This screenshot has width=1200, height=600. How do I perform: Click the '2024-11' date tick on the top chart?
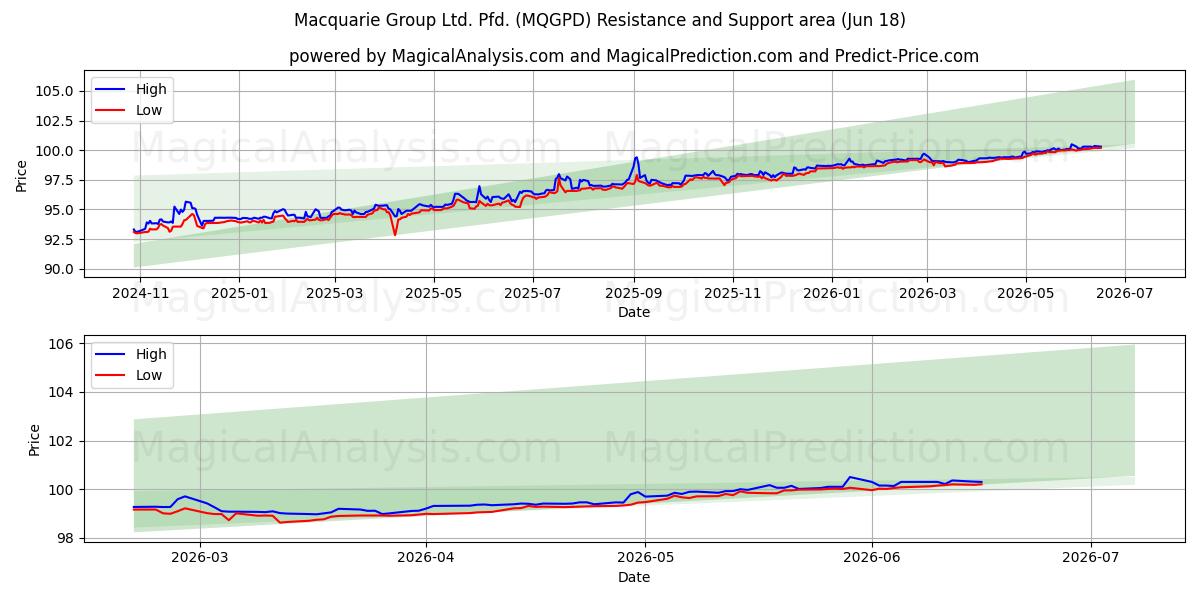tap(140, 294)
